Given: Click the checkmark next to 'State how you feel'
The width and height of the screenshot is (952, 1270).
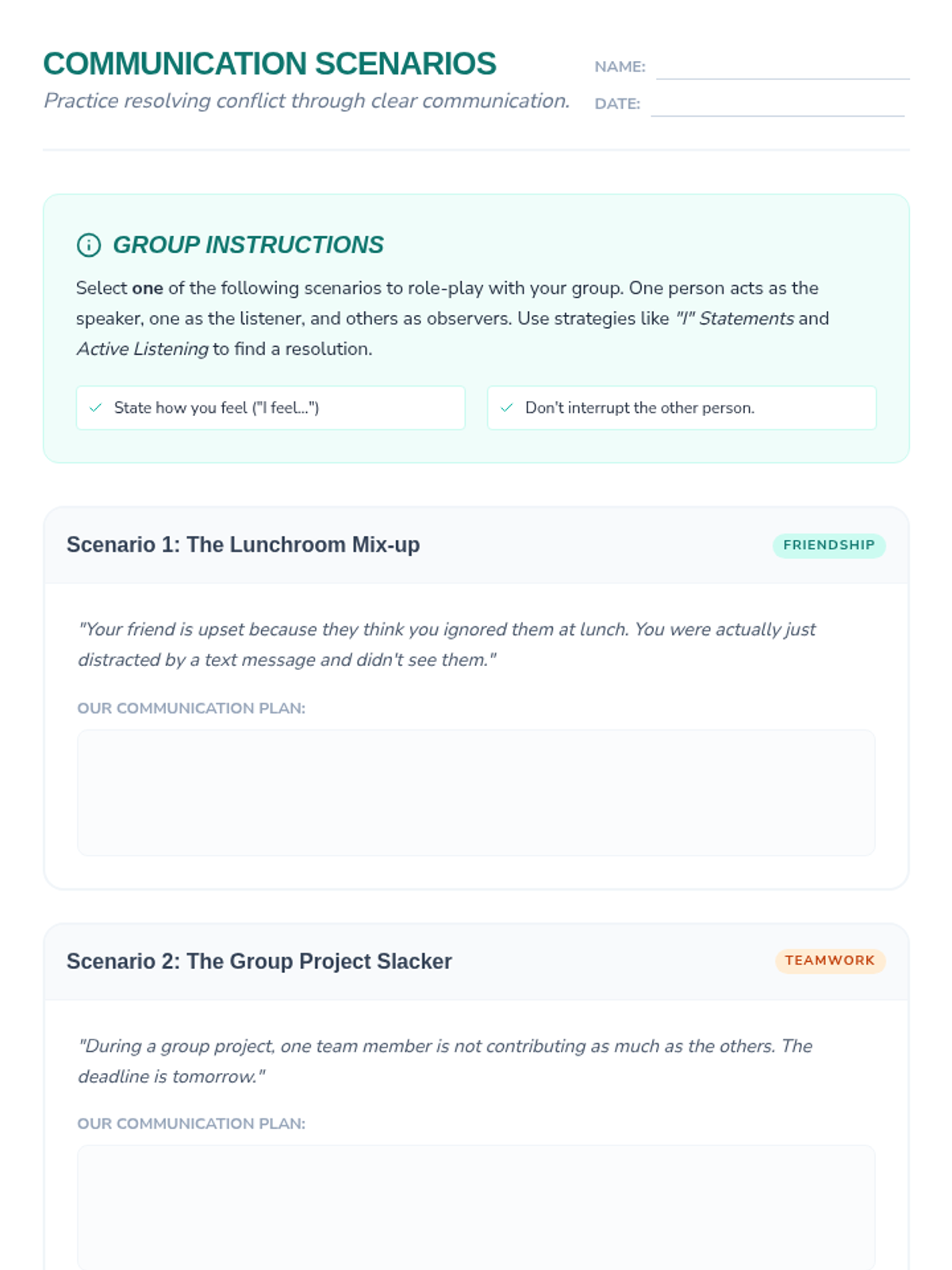Looking at the screenshot, I should click(96, 408).
